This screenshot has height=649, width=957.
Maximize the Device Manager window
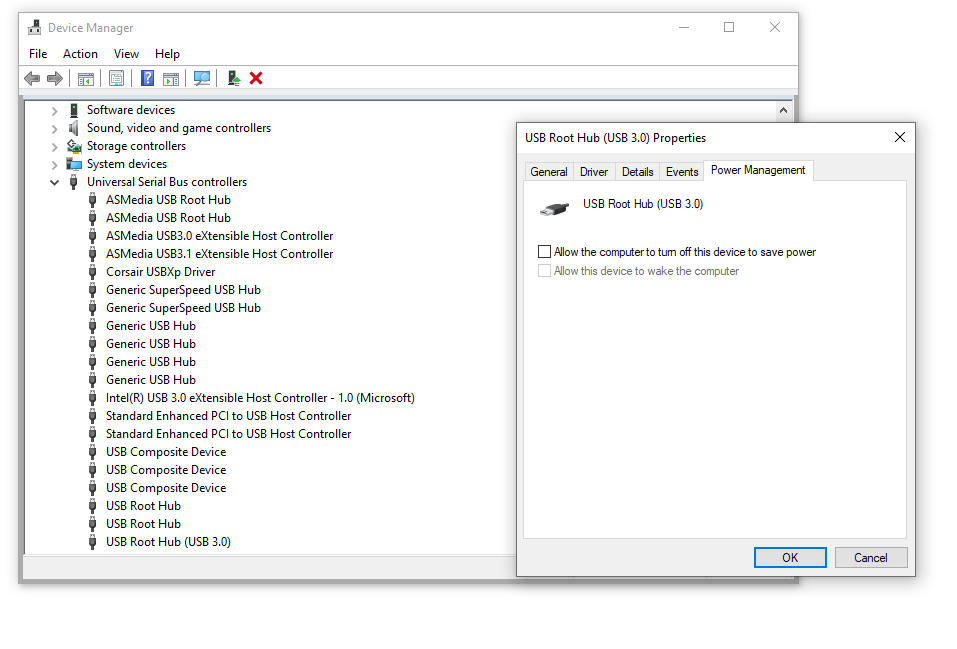(x=729, y=27)
